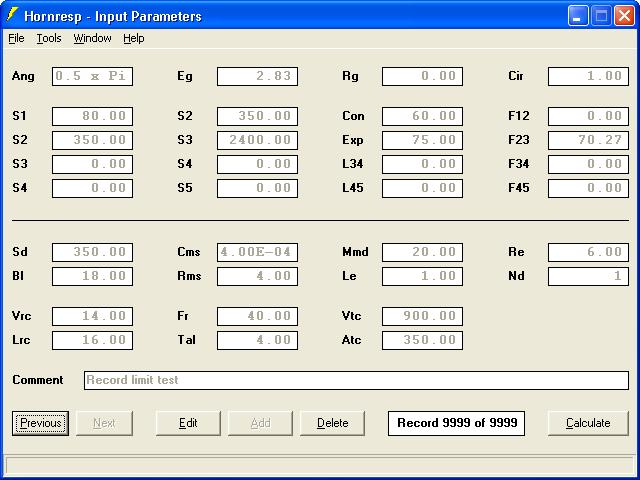Click the S5 input field
The image size is (640, 480).
click(258, 188)
